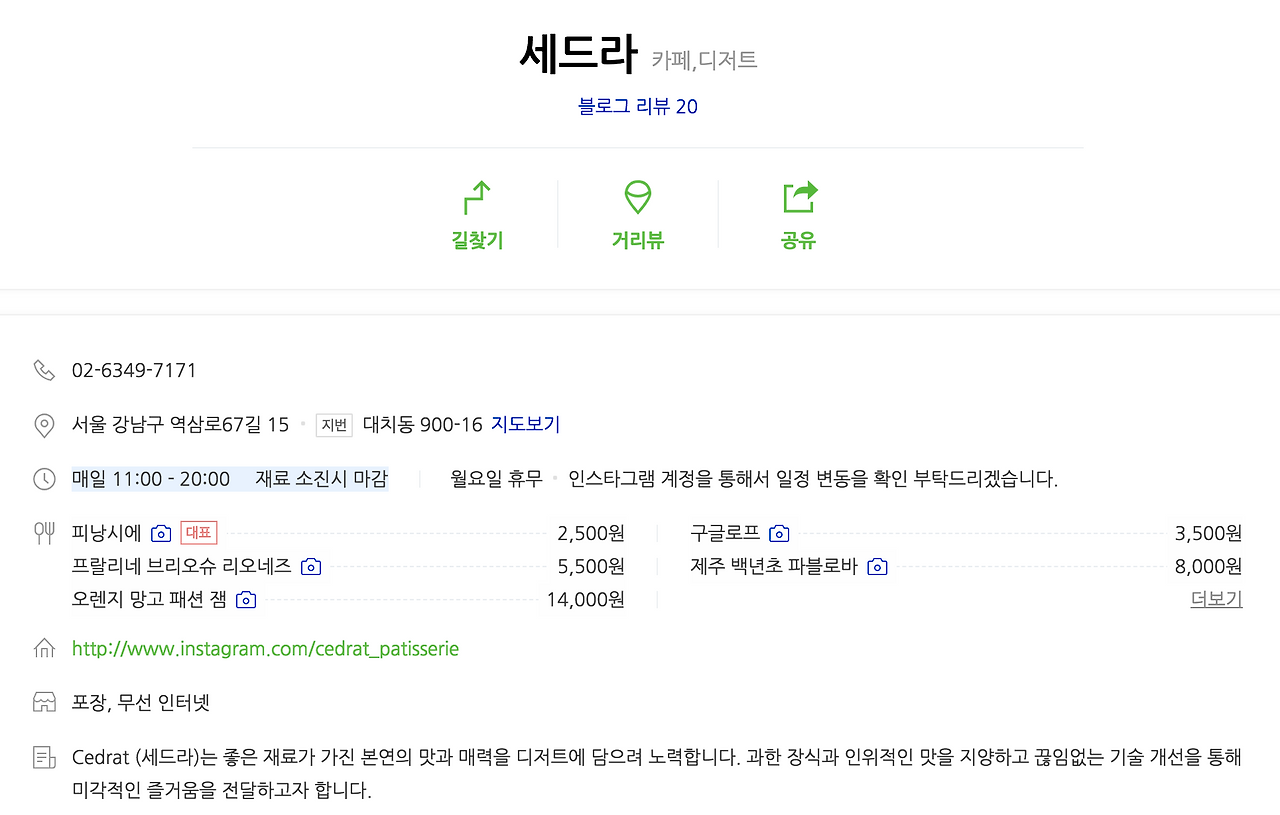Screen dimensions: 1280x815
Task: Open 제주 백년초 파블로바 camera icon
Action: [877, 566]
